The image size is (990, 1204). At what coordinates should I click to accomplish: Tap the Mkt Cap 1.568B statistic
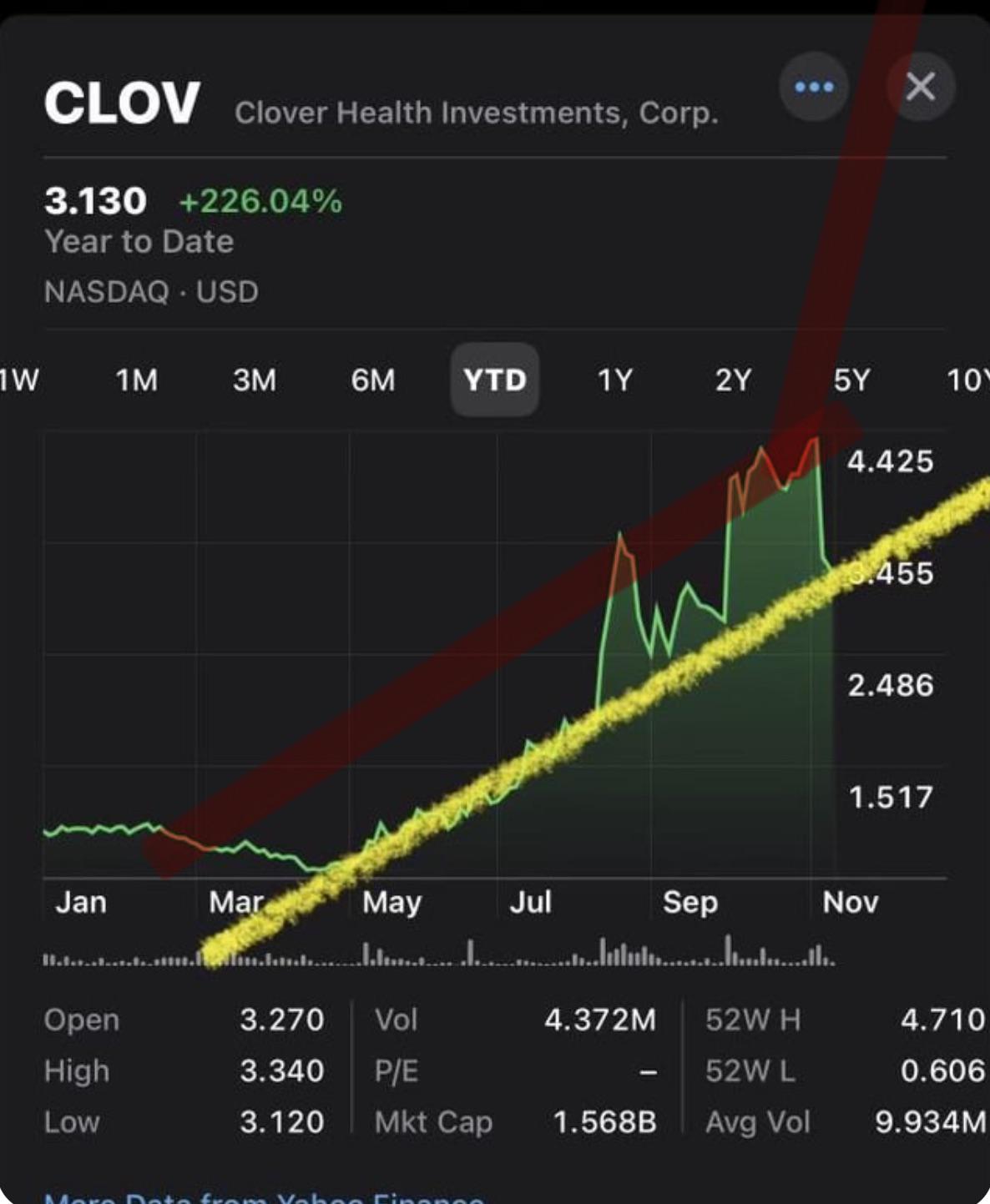click(x=604, y=1122)
